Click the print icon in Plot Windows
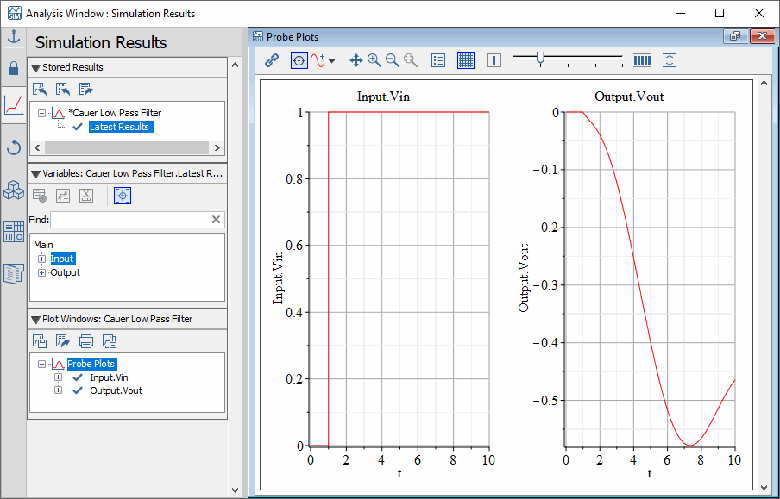This screenshot has height=499, width=780. click(86, 340)
